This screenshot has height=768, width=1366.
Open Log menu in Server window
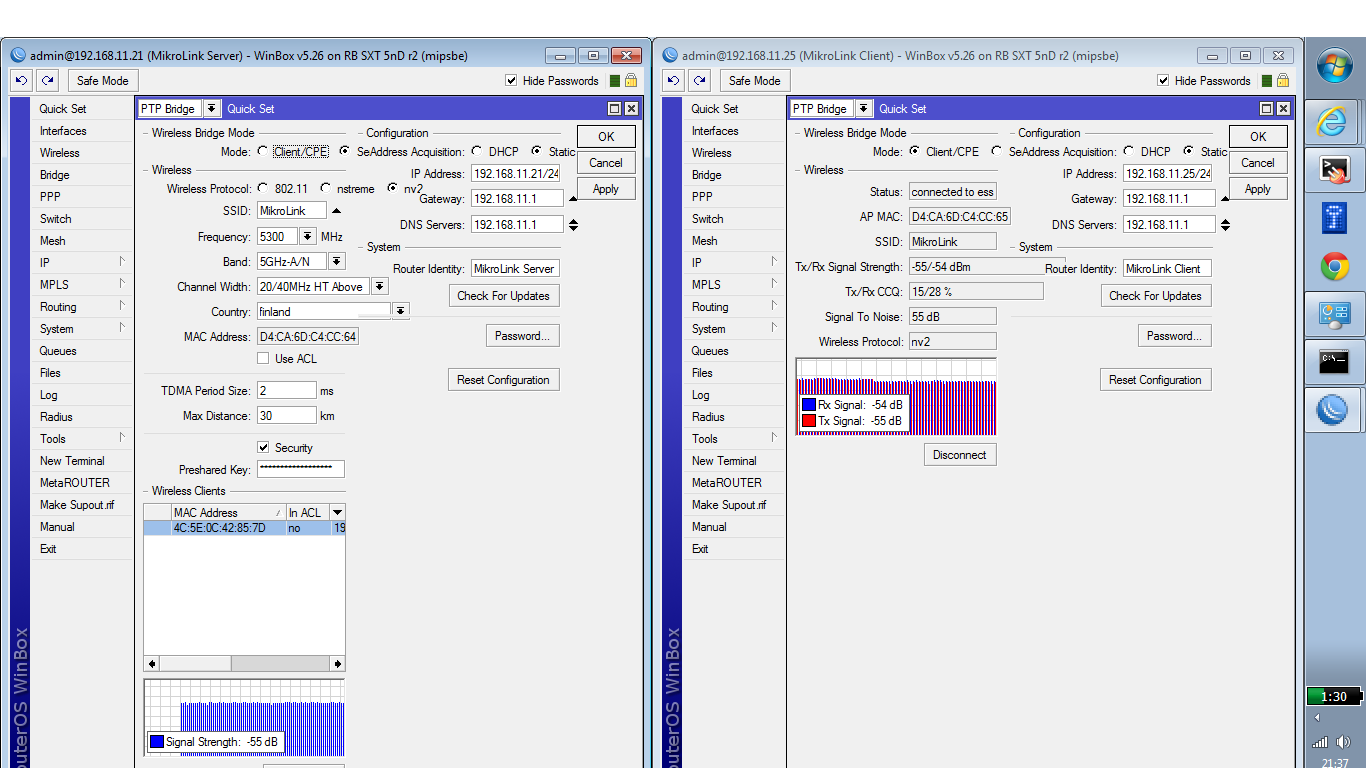82,395
